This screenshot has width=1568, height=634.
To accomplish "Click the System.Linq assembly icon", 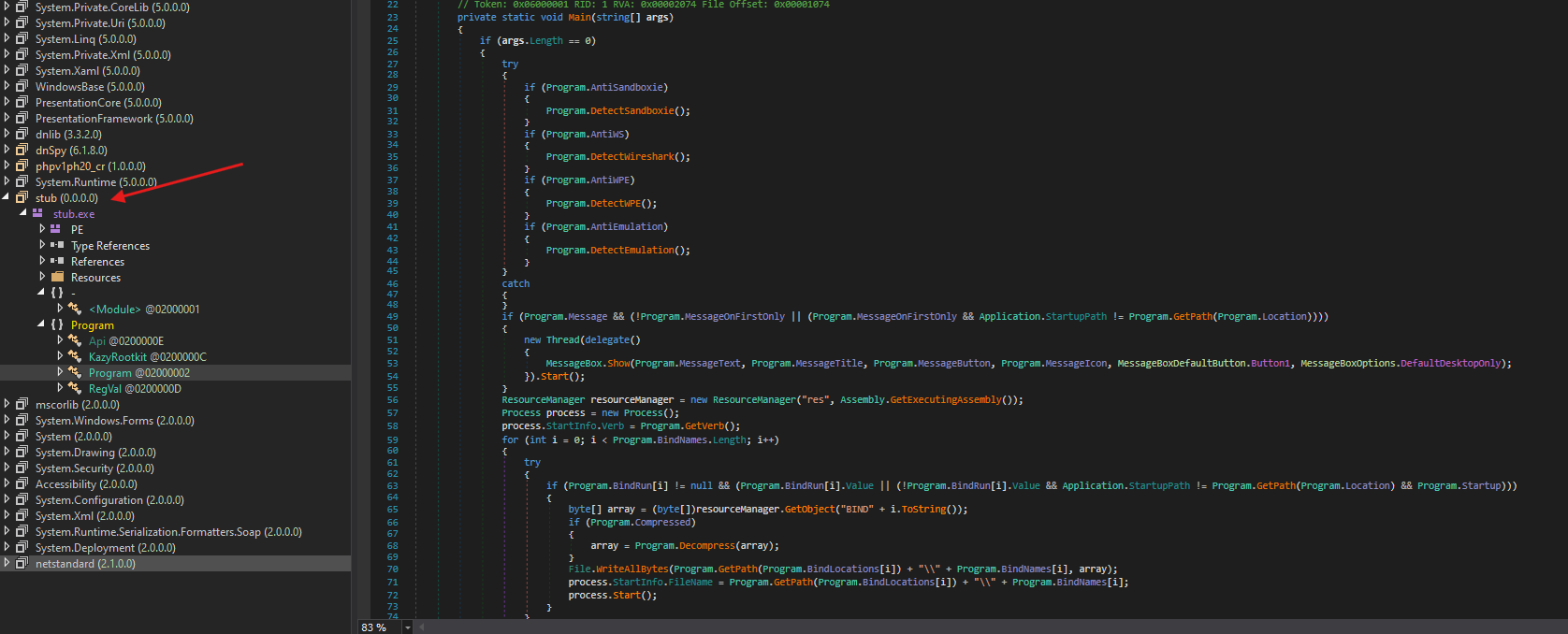I will (22, 39).
